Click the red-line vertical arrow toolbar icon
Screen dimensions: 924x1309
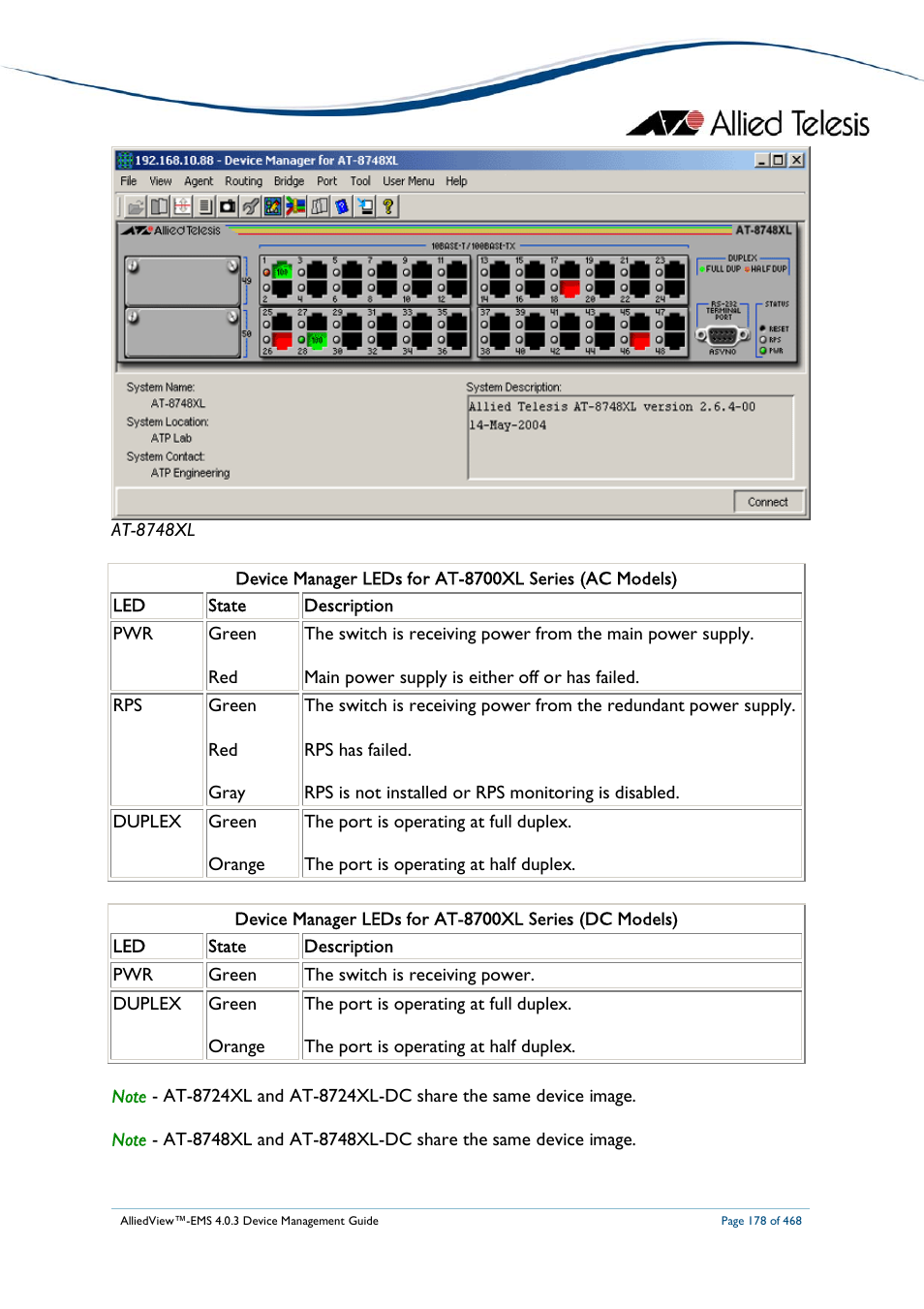tap(182, 206)
